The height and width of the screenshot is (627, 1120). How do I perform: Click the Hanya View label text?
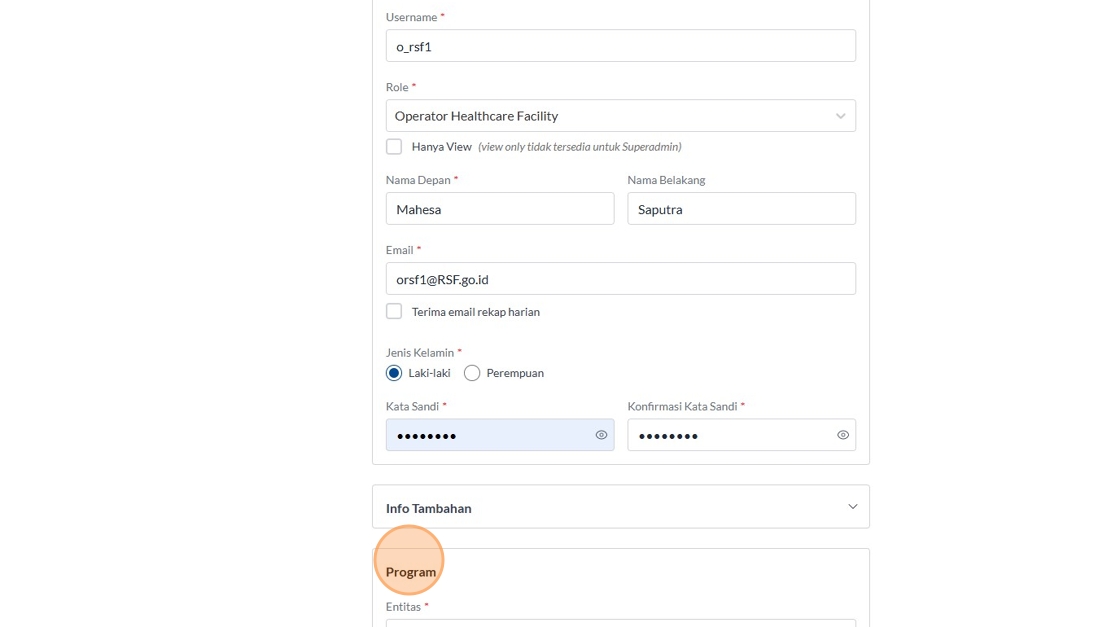coord(441,147)
